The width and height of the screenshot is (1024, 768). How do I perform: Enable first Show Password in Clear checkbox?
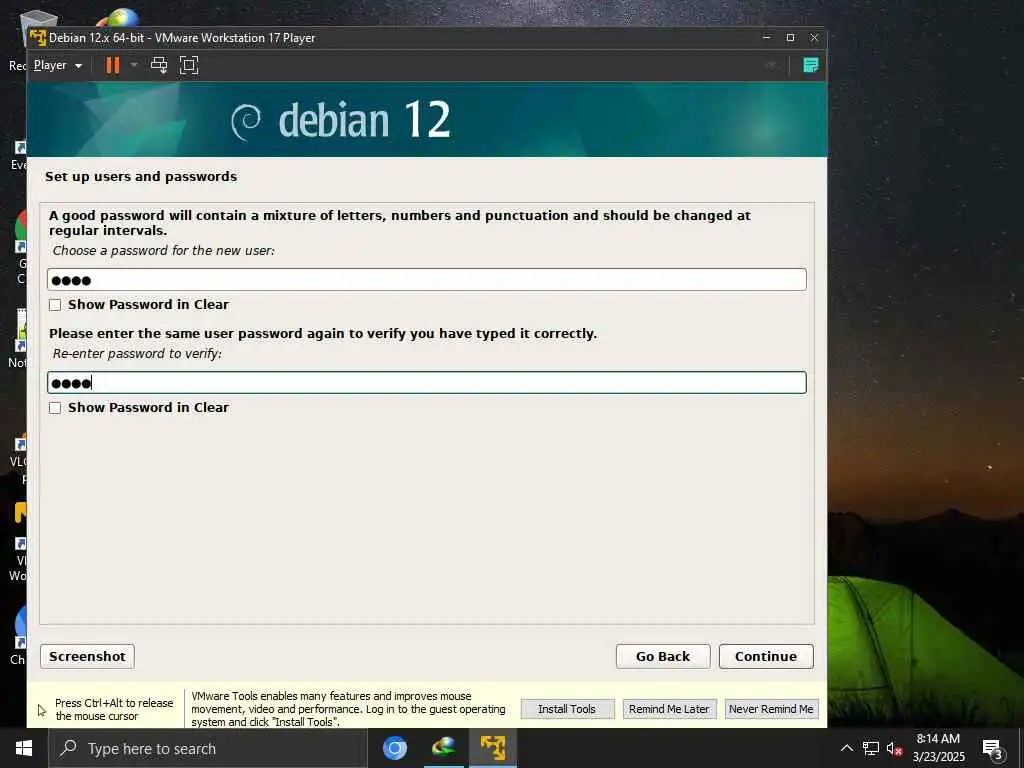click(55, 305)
